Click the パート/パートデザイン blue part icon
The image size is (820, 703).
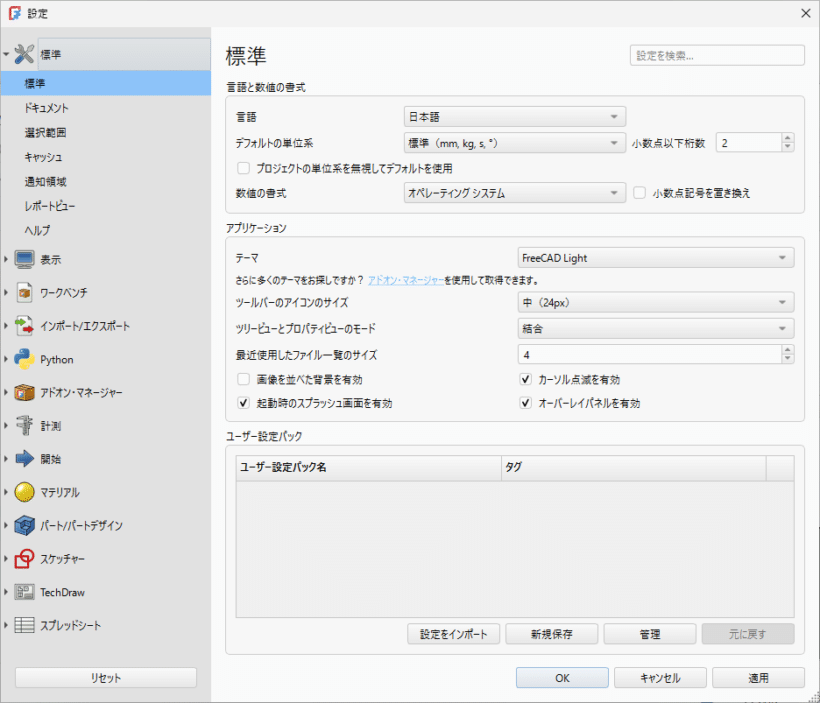click(x=24, y=526)
